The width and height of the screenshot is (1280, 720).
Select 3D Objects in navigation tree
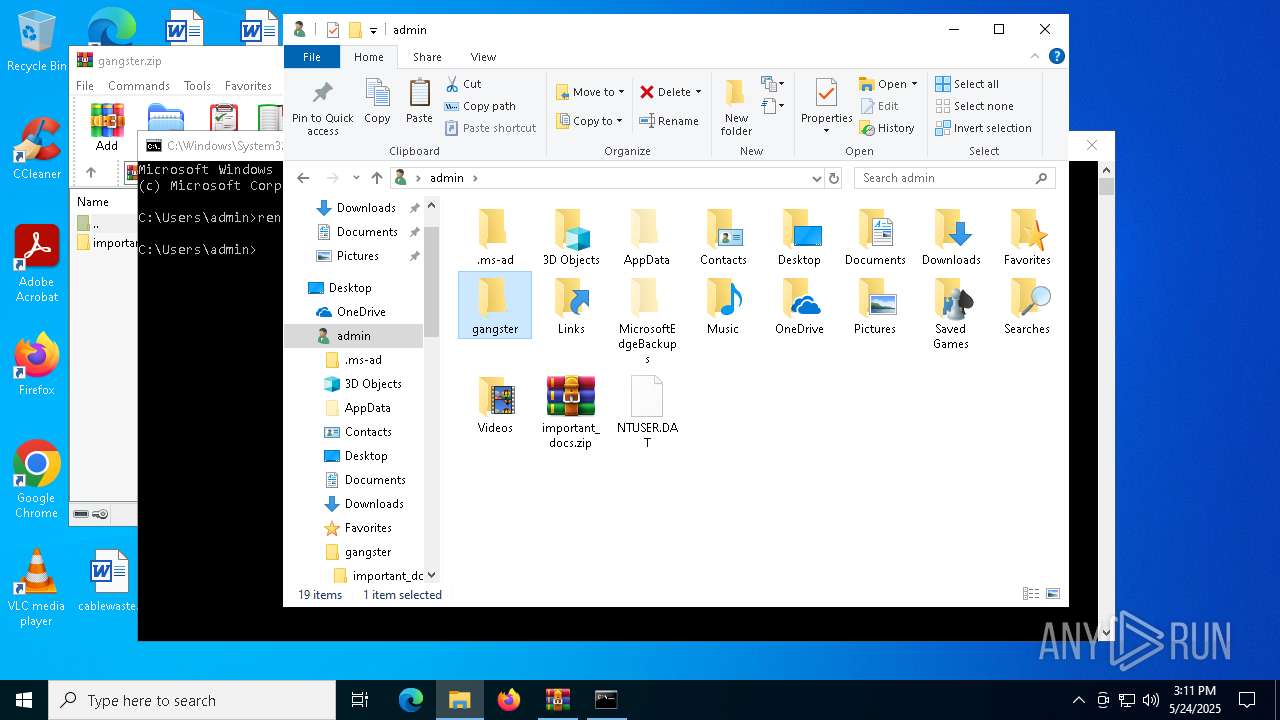pyautogui.click(x=373, y=384)
